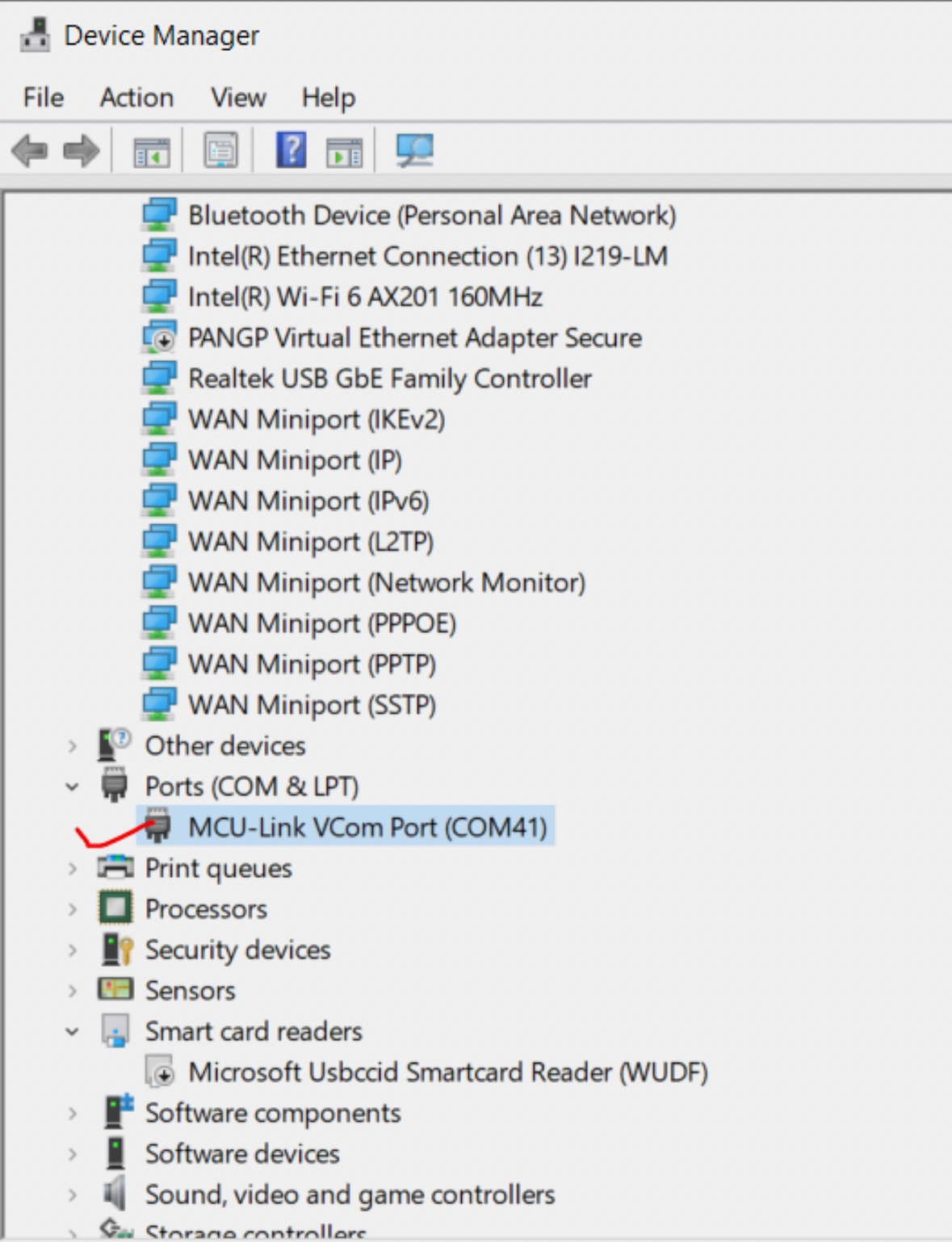Click the Action Pane toolbar icon
Image resolution: width=952 pixels, height=1242 pixels.
[x=344, y=151]
